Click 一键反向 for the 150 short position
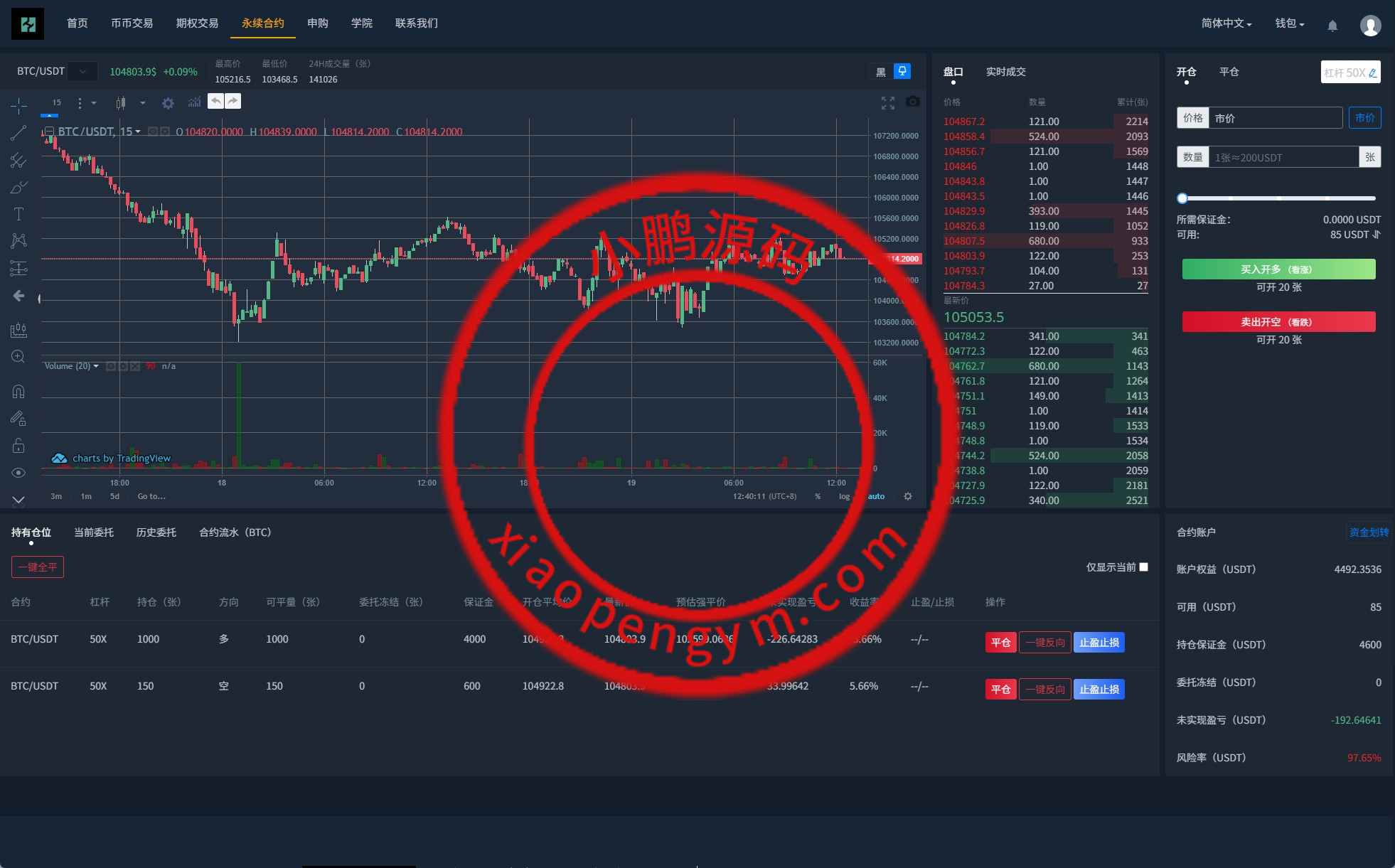 pos(1045,690)
